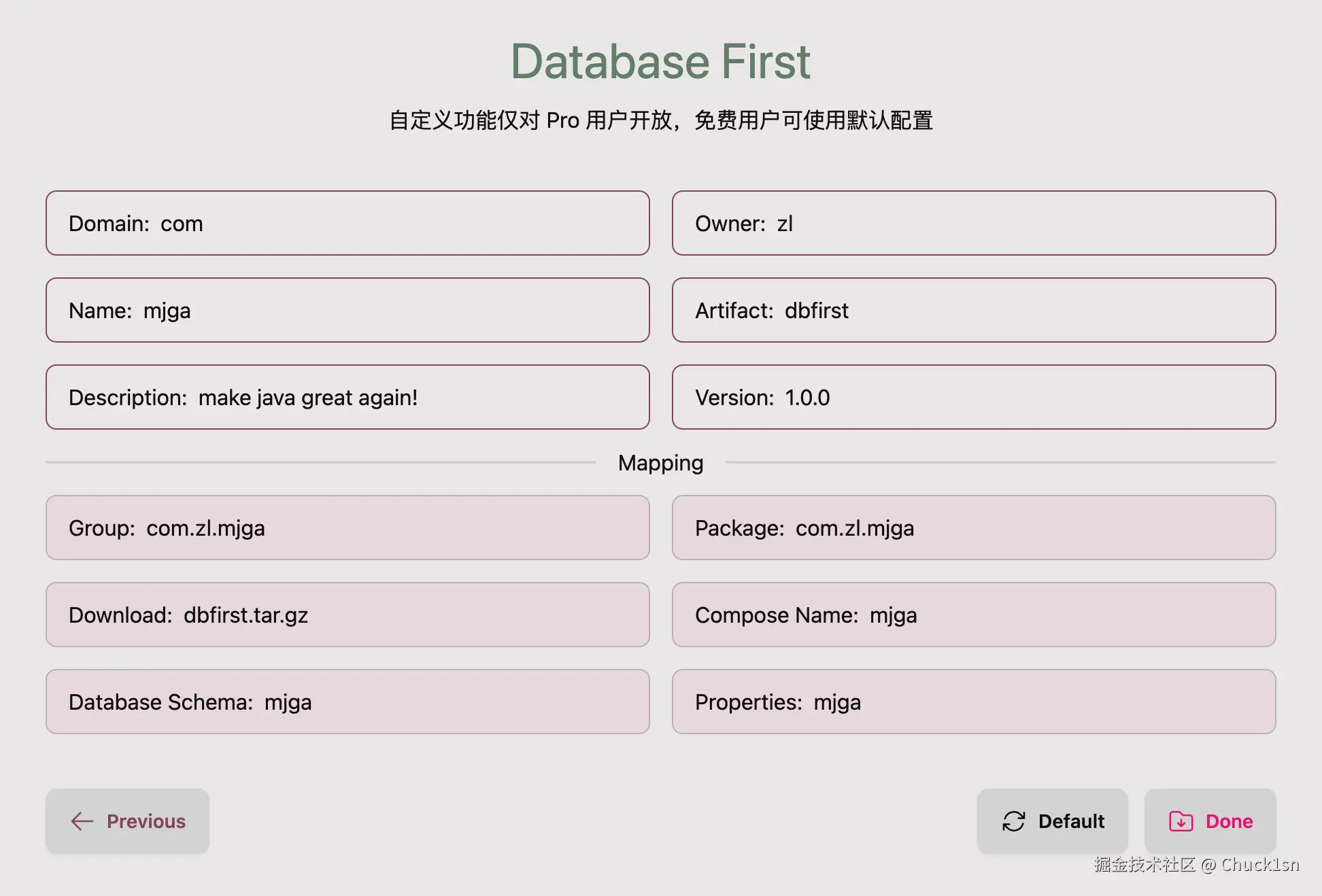Click into the Name field

pyautogui.click(x=348, y=310)
